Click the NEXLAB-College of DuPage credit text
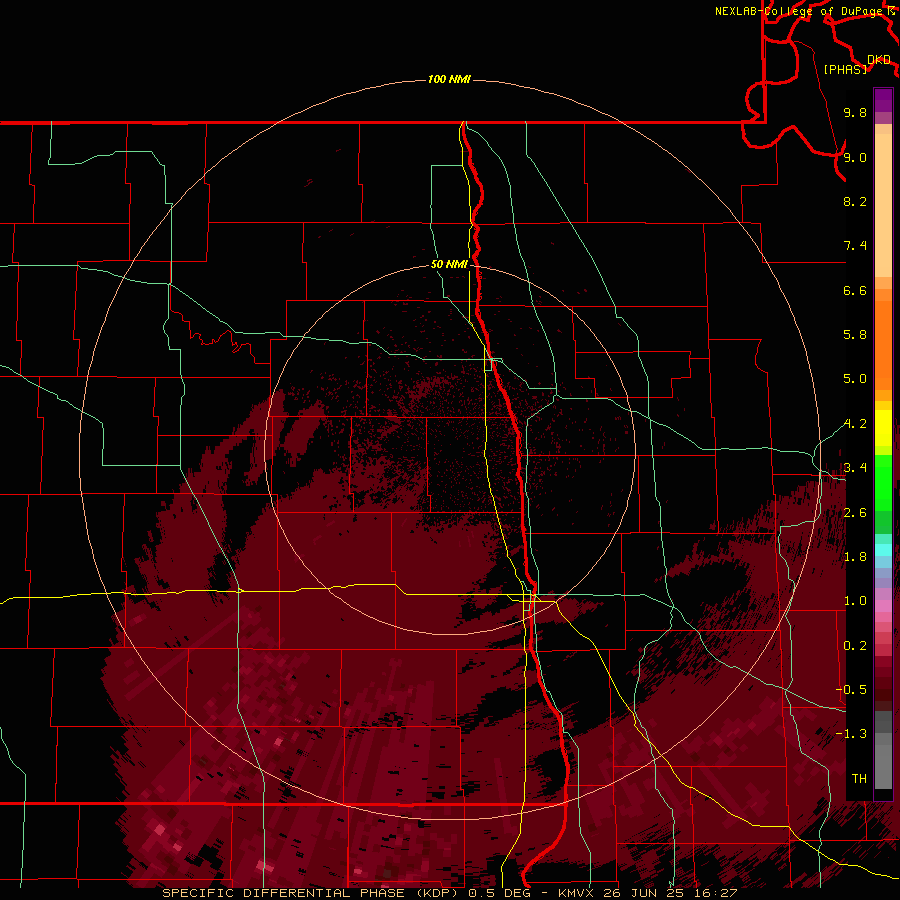This screenshot has height=900, width=900. pos(798,11)
